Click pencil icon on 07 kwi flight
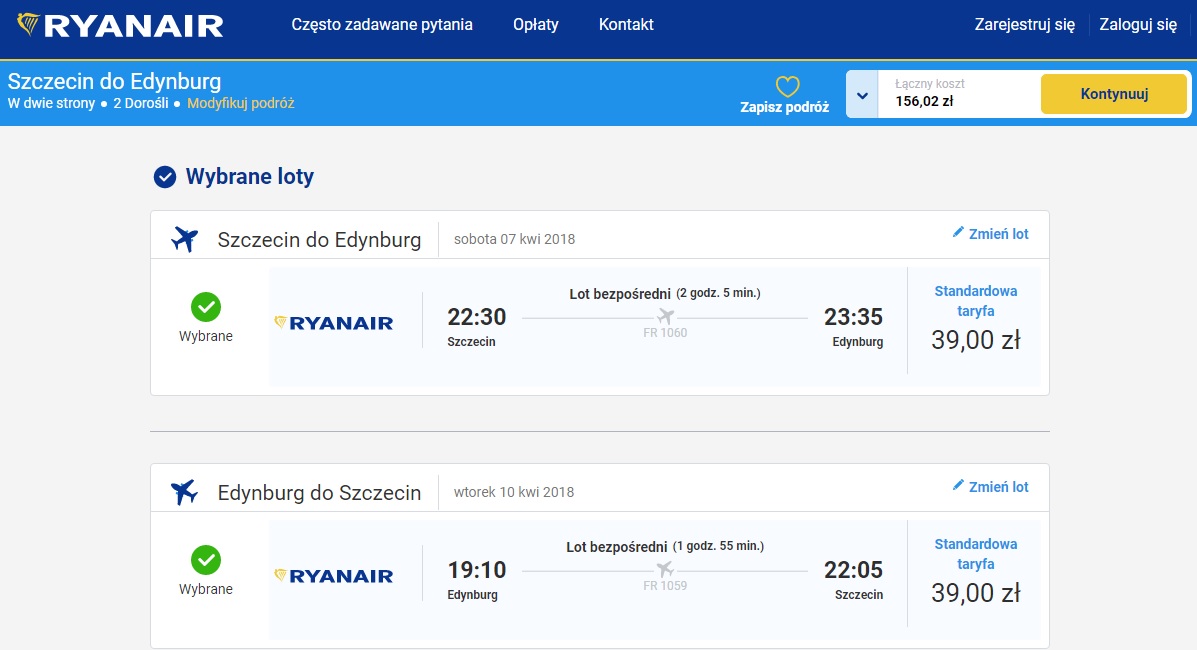Viewport: 1197px width, 650px height. point(958,232)
